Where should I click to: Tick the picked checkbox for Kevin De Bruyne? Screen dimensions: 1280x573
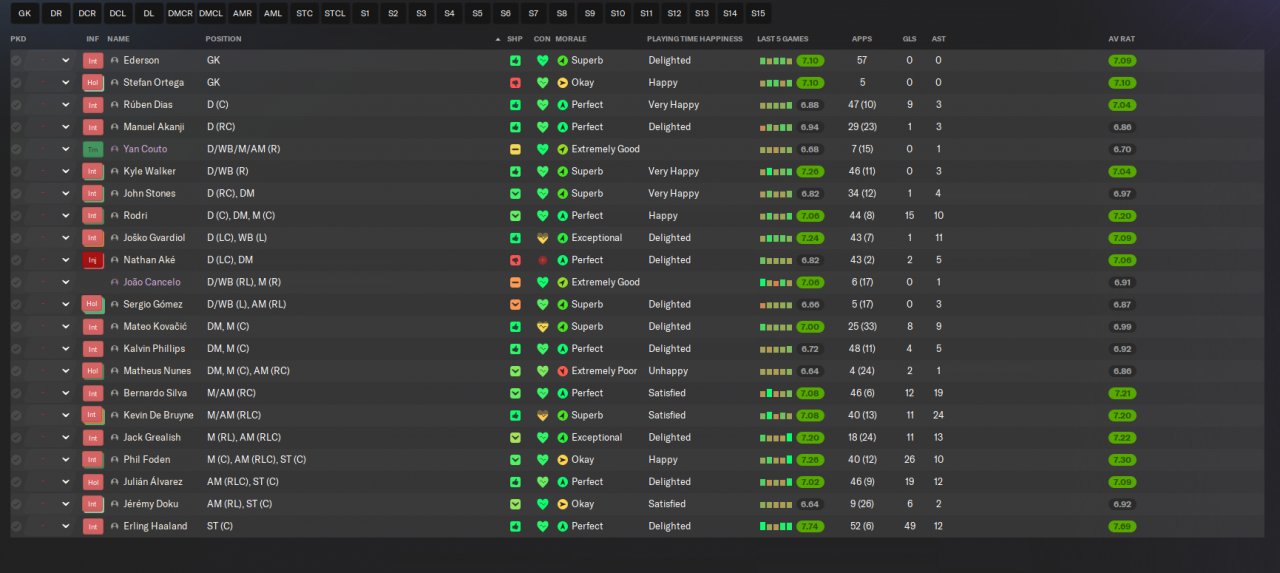coord(16,415)
